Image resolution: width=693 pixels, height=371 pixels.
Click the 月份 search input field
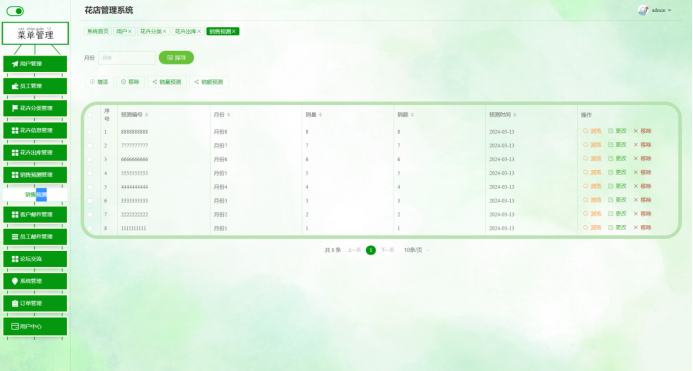(127, 57)
